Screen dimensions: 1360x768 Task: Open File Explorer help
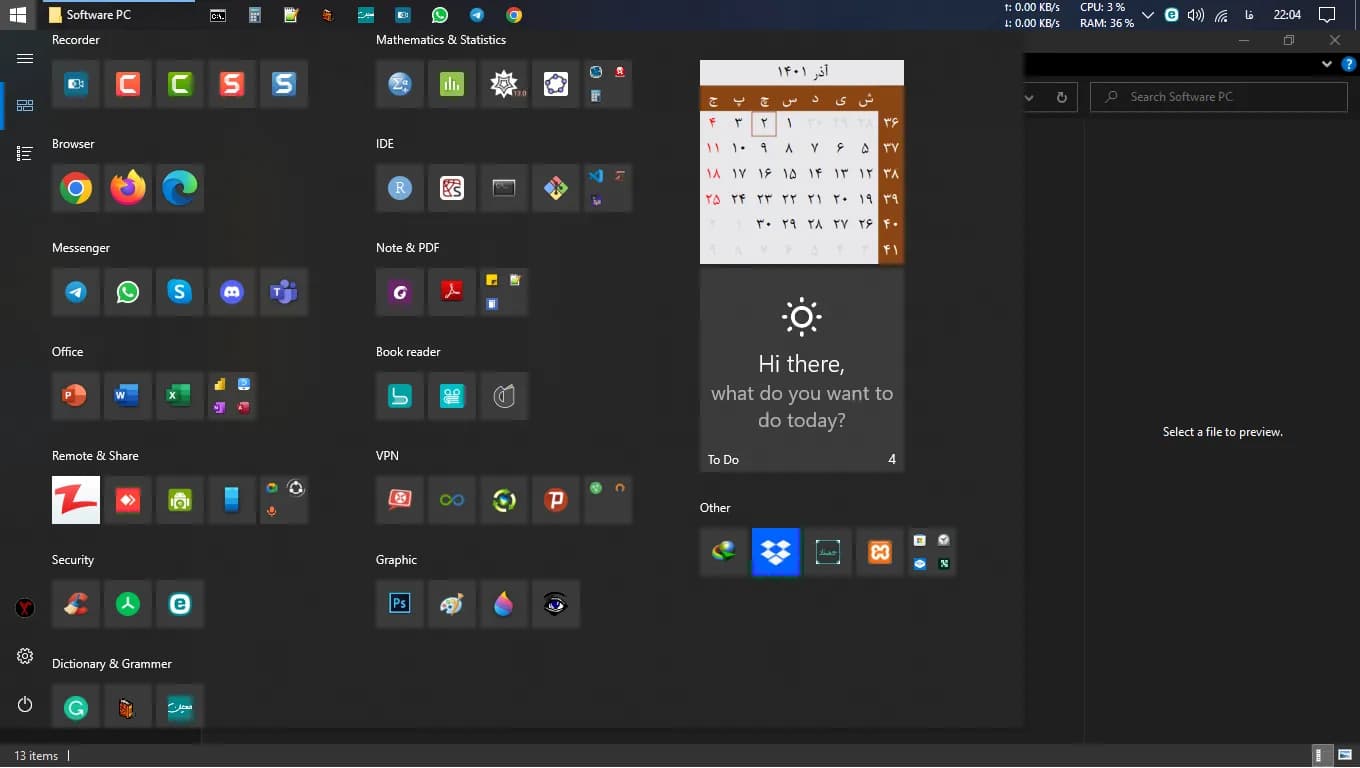pyautogui.click(x=1348, y=64)
